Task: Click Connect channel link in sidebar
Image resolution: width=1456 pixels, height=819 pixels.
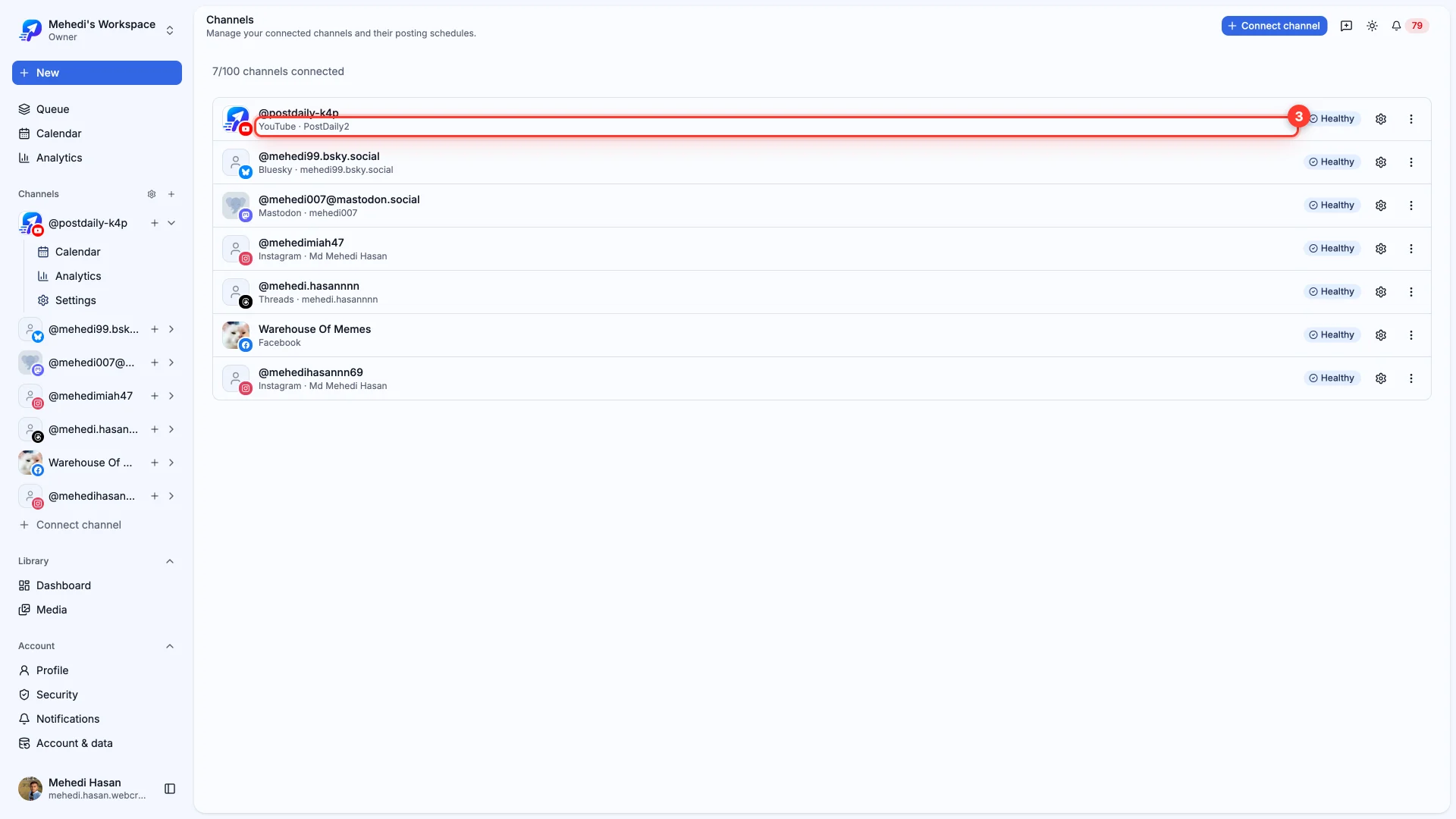Action: 70,525
